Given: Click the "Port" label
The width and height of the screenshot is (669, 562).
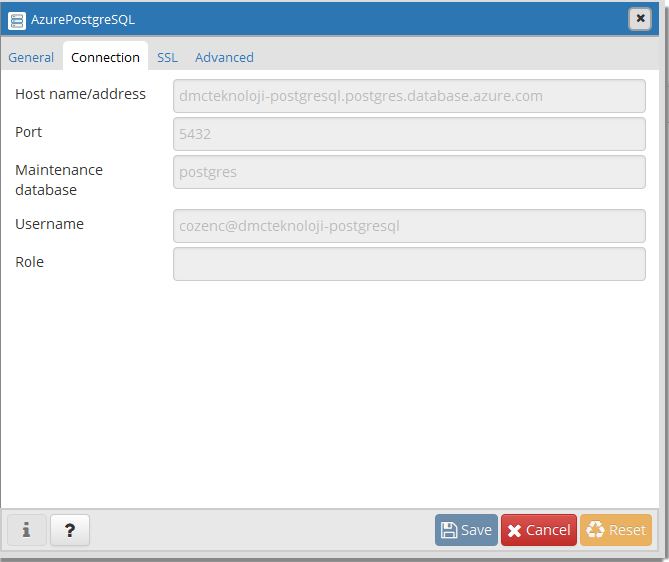Looking at the screenshot, I should tap(29, 132).
